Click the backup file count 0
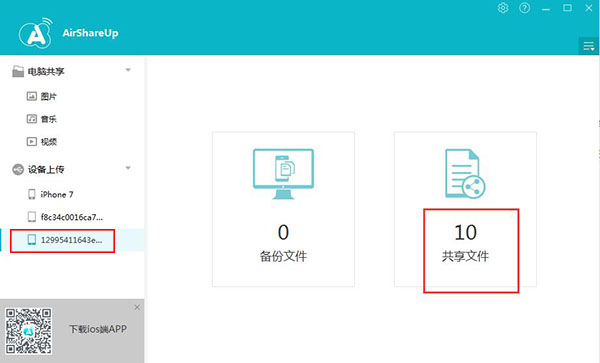The width and height of the screenshot is (600, 363). tap(283, 233)
